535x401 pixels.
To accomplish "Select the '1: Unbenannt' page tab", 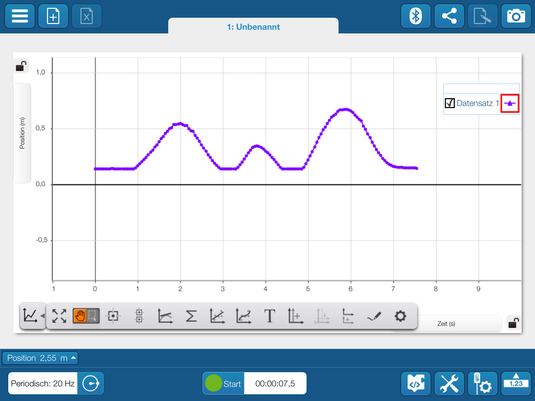I will pyautogui.click(x=253, y=27).
